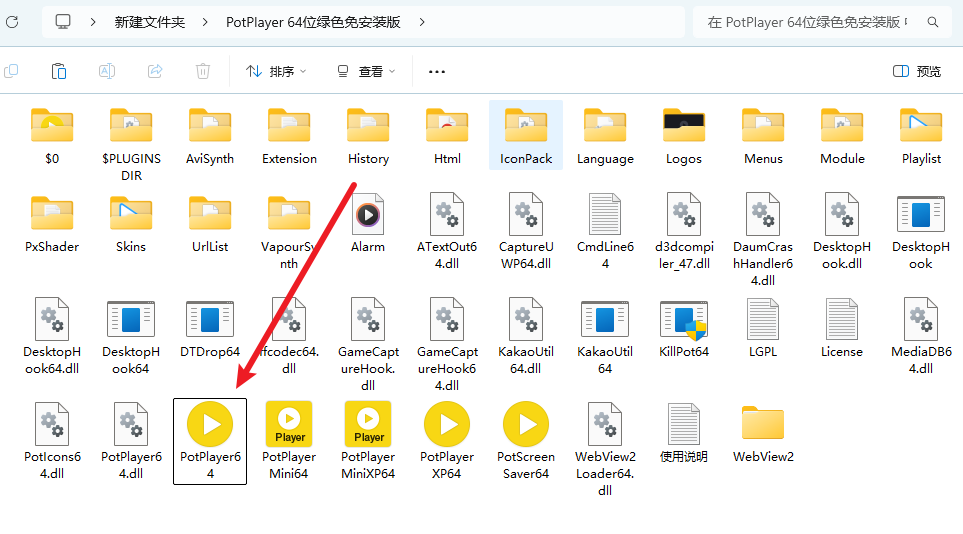This screenshot has height=534, width=963.
Task: Open the 新建文件夹 breadcrumb segment
Action: (x=149, y=22)
